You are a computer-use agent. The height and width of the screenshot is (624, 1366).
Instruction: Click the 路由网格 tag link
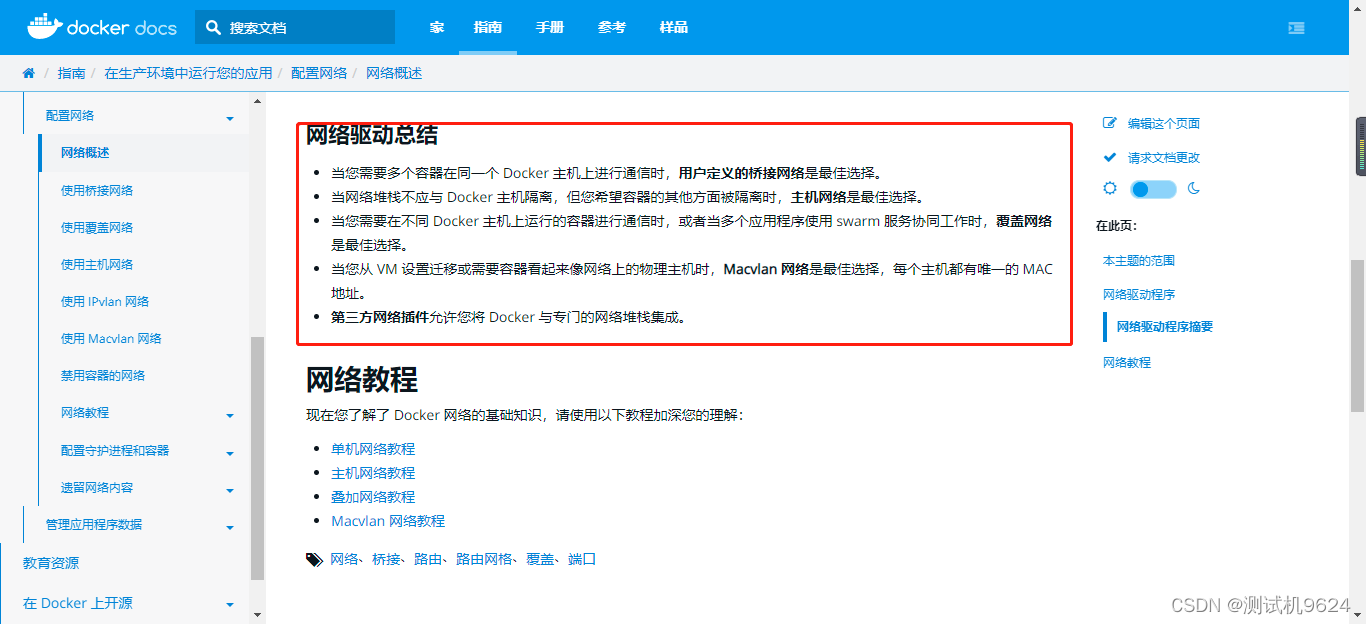(x=484, y=559)
